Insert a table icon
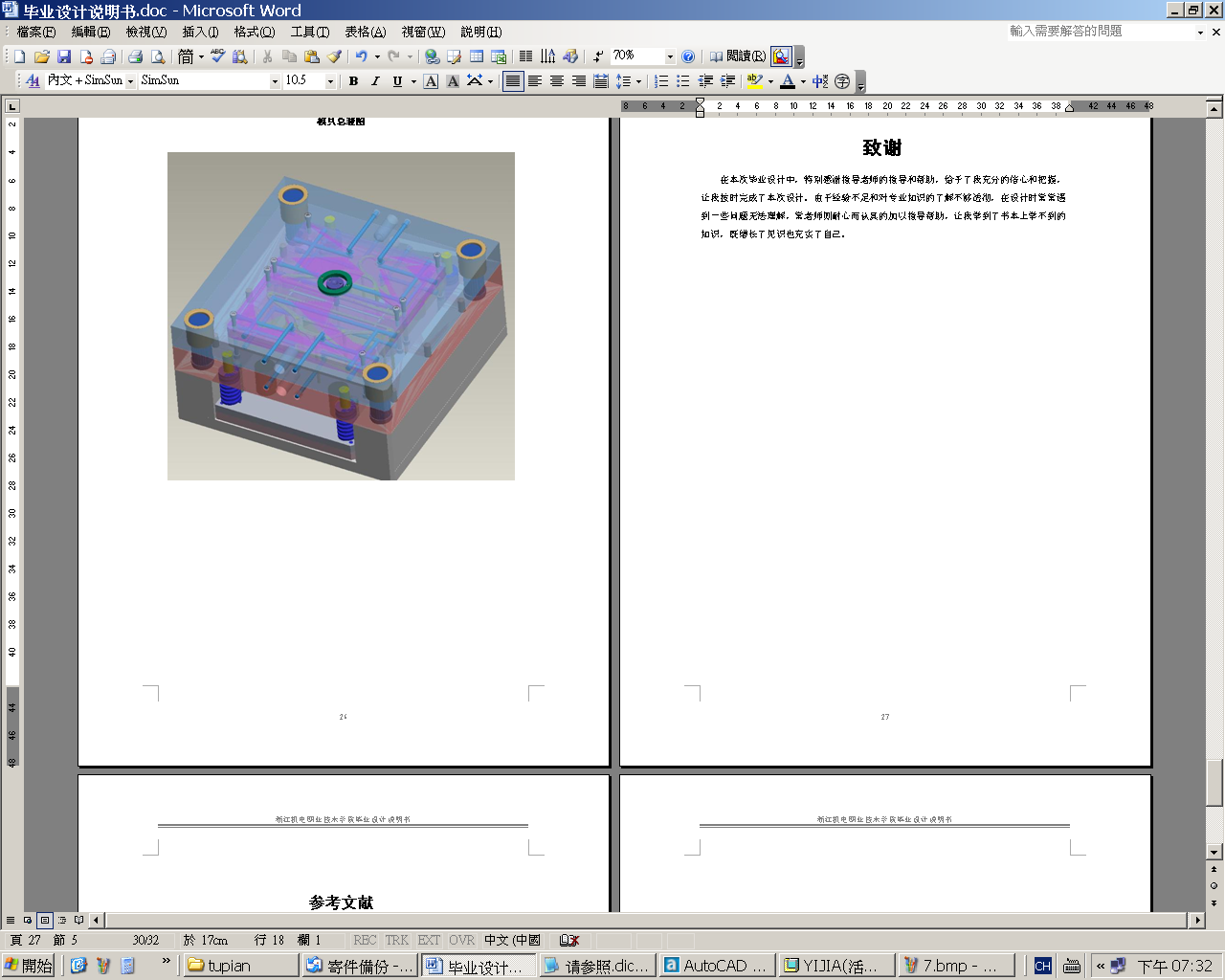 coord(476,56)
